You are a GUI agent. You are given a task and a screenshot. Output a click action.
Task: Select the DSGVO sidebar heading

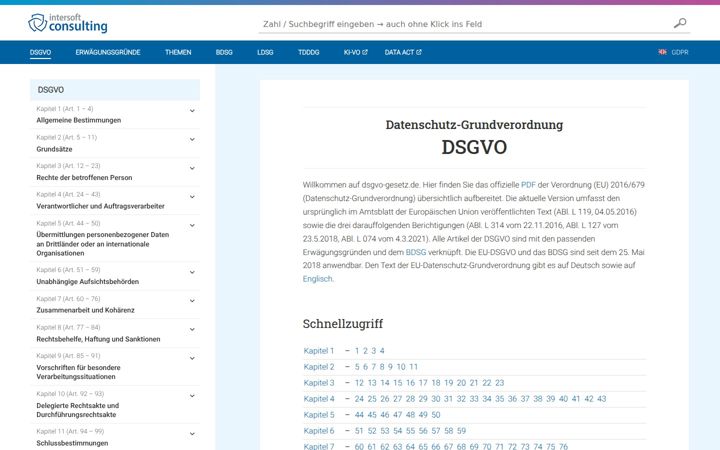(x=115, y=90)
